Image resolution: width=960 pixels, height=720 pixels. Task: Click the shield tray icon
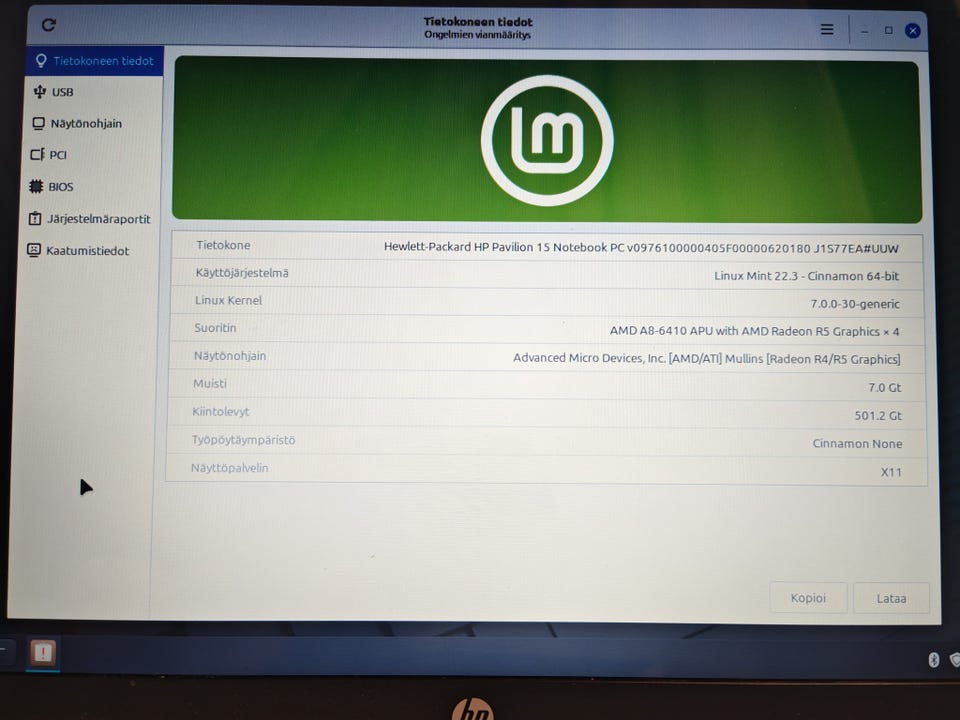(x=955, y=659)
